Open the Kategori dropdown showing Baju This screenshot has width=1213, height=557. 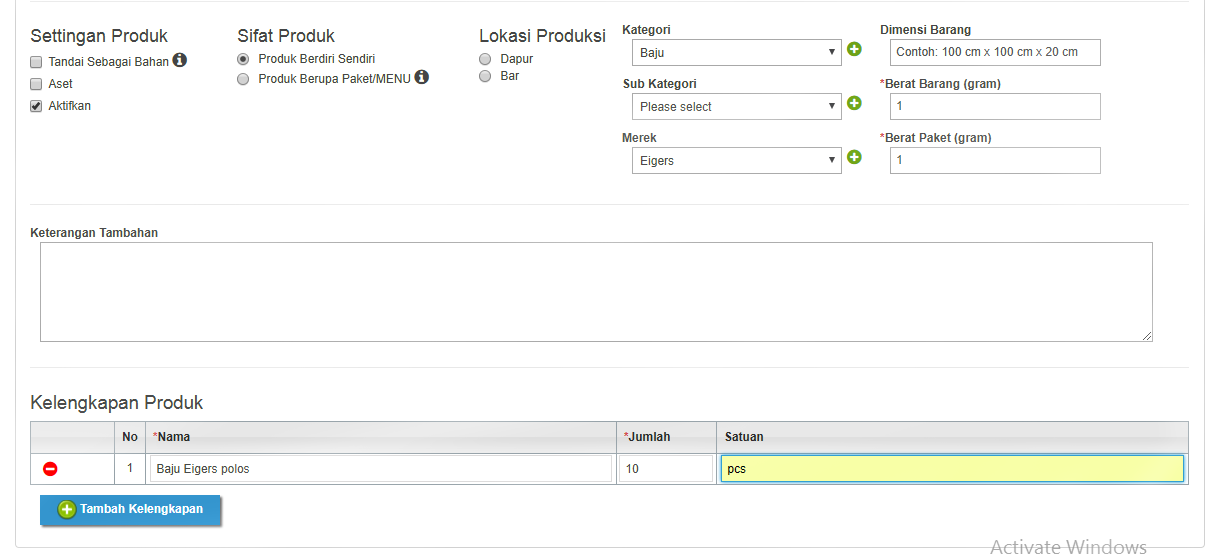(x=737, y=52)
